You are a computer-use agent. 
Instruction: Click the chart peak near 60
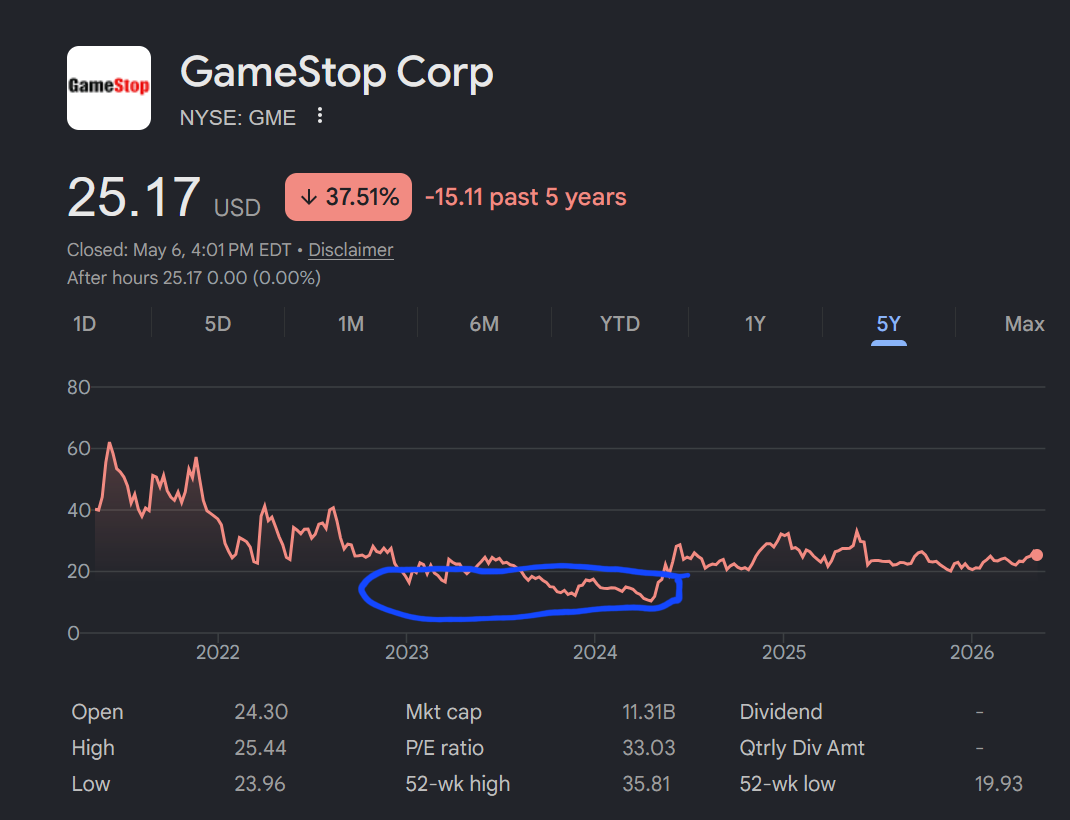point(109,444)
